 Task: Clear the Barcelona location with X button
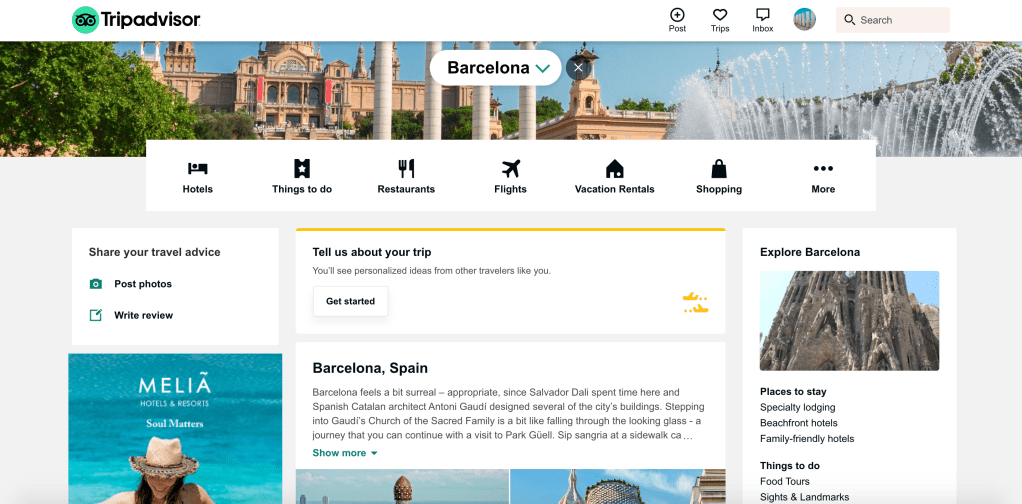point(577,68)
